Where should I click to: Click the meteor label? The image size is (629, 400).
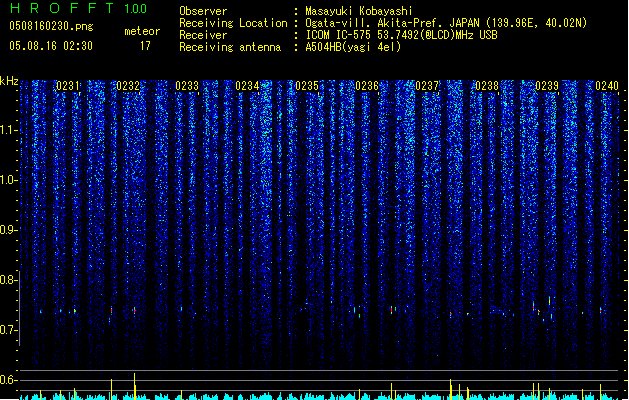(x=142, y=31)
